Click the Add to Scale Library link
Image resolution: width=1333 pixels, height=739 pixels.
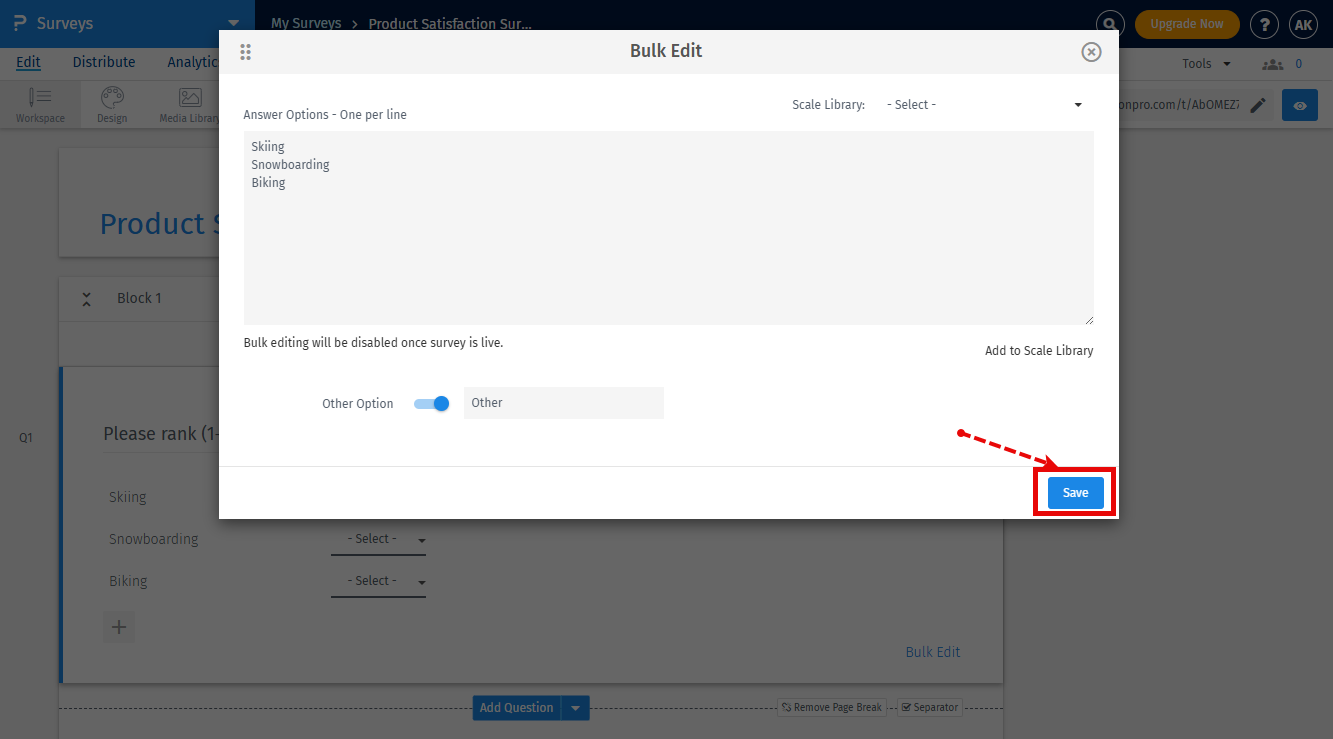pos(1038,350)
